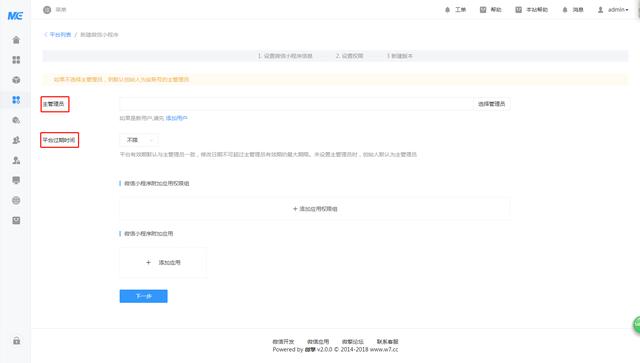Open 工单 work orders in the top bar
Viewport: 640px width, 363px height.
455,9
